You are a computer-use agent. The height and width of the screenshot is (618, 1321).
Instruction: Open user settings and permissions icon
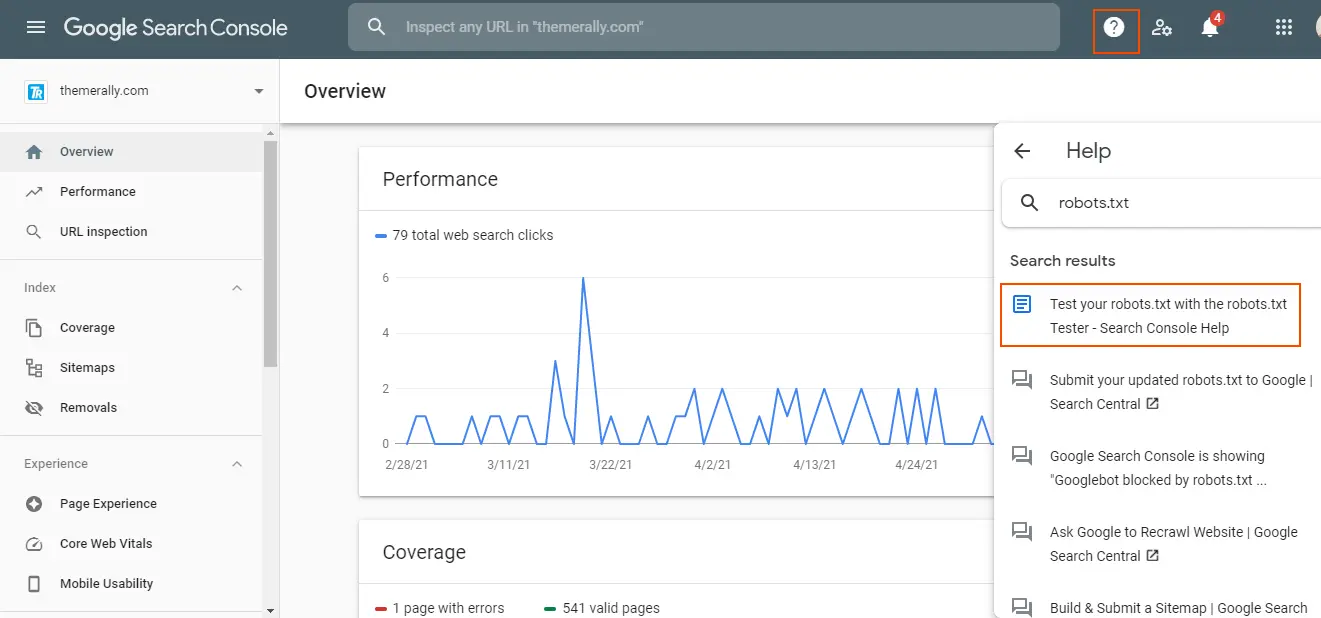[x=1162, y=27]
